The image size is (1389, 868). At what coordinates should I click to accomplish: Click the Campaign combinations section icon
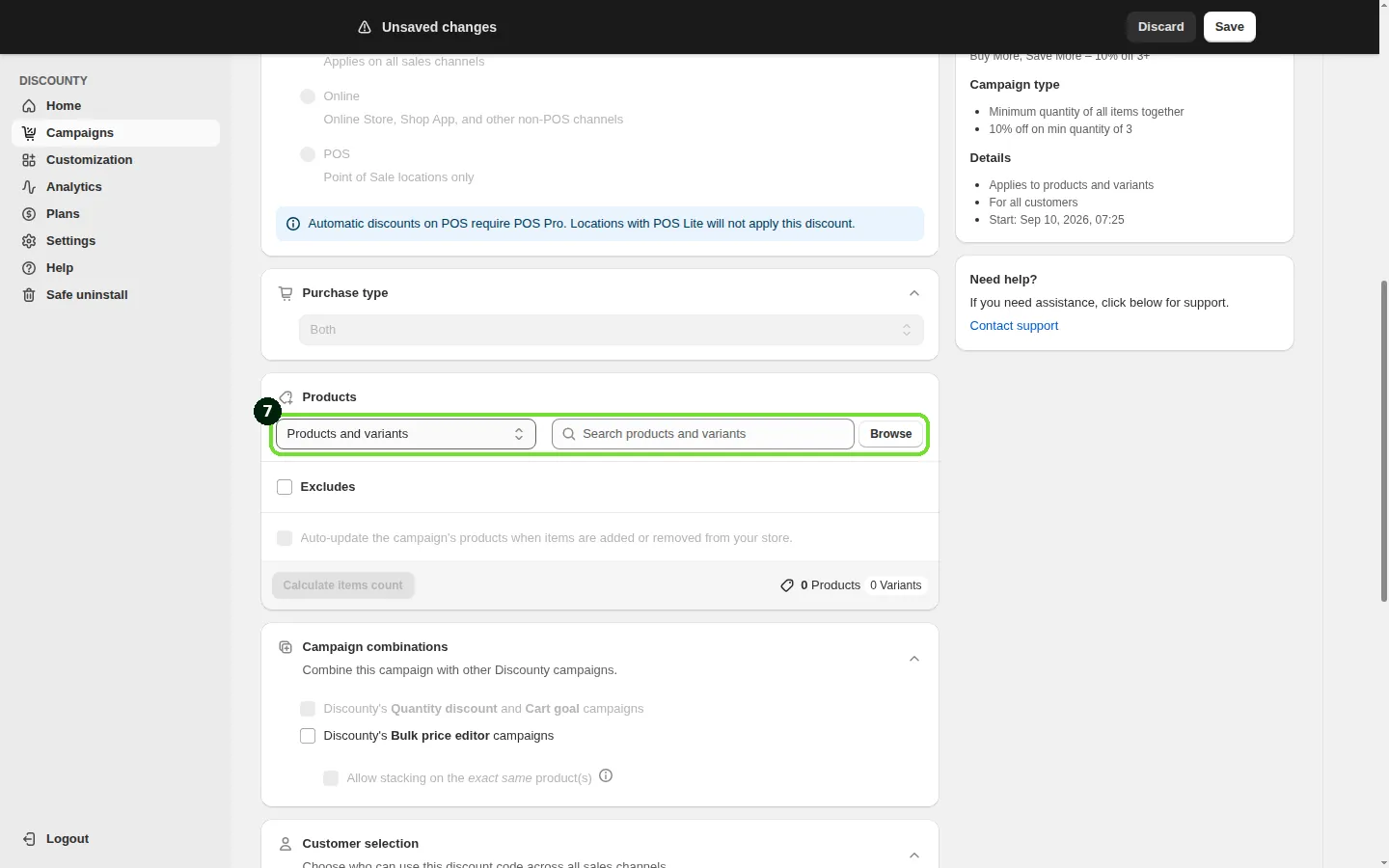tap(286, 647)
